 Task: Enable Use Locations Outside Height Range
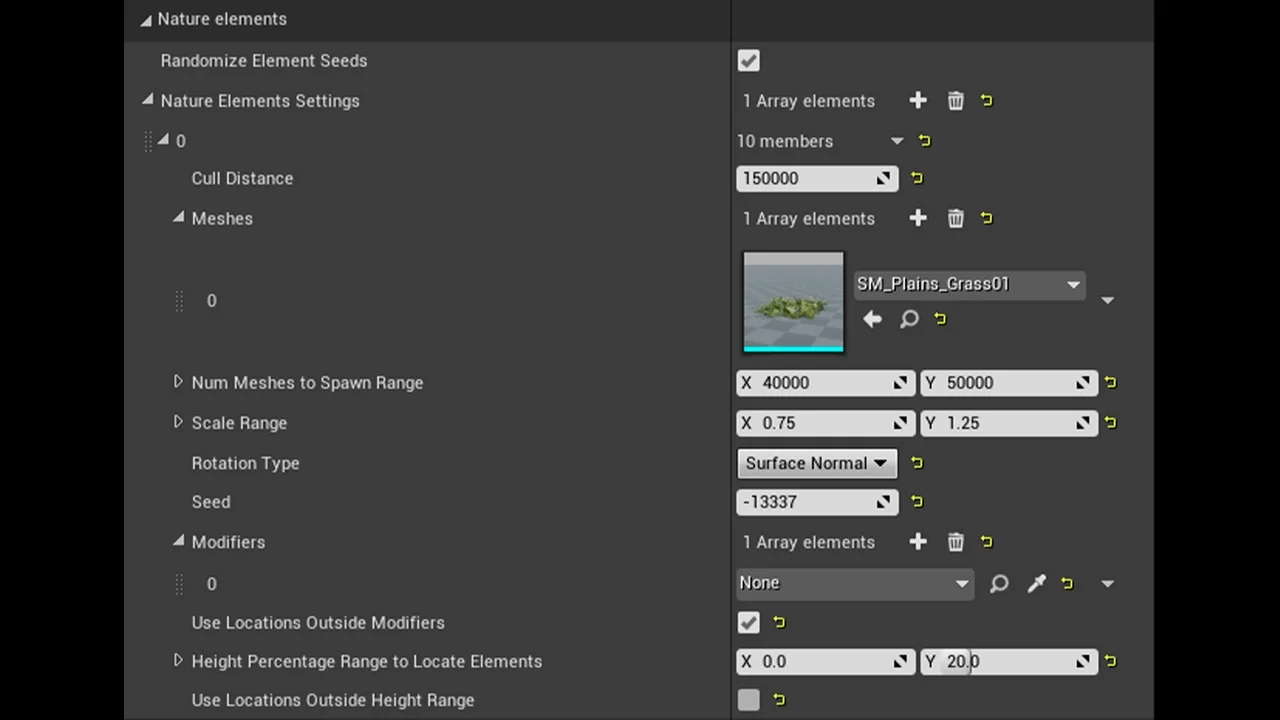[748, 700]
